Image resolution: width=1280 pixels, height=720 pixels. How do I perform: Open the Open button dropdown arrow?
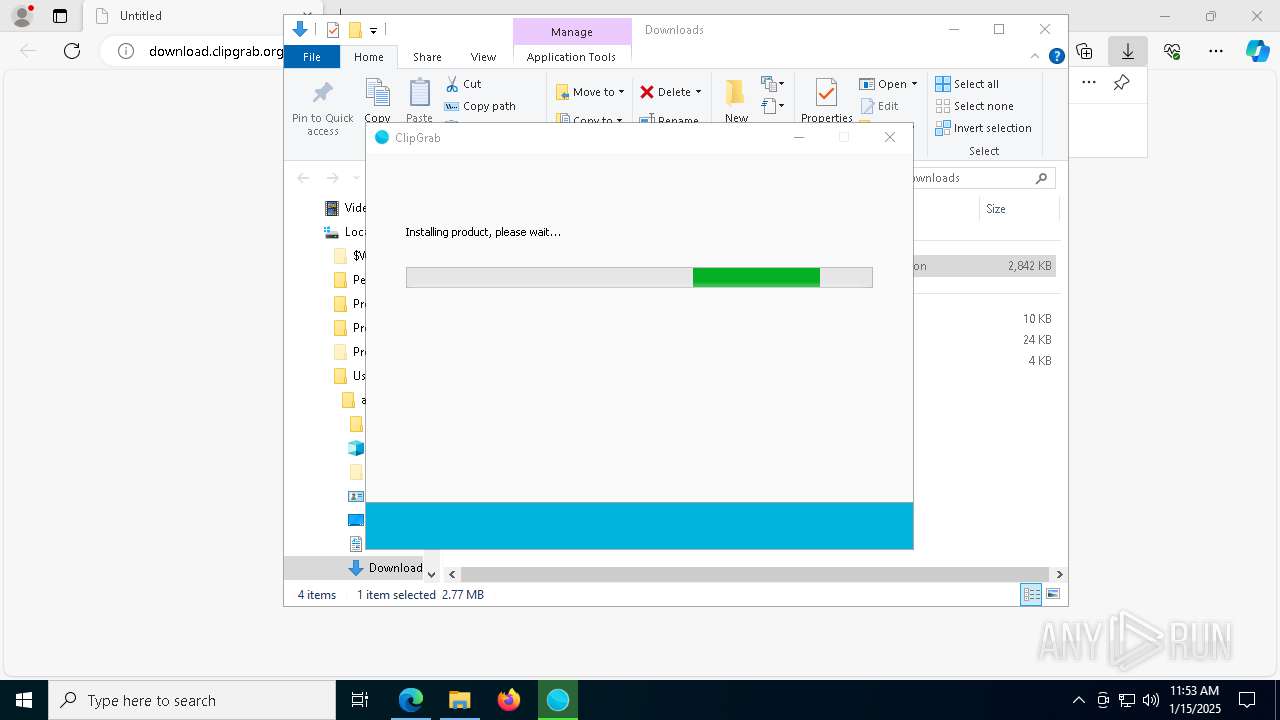click(x=914, y=84)
